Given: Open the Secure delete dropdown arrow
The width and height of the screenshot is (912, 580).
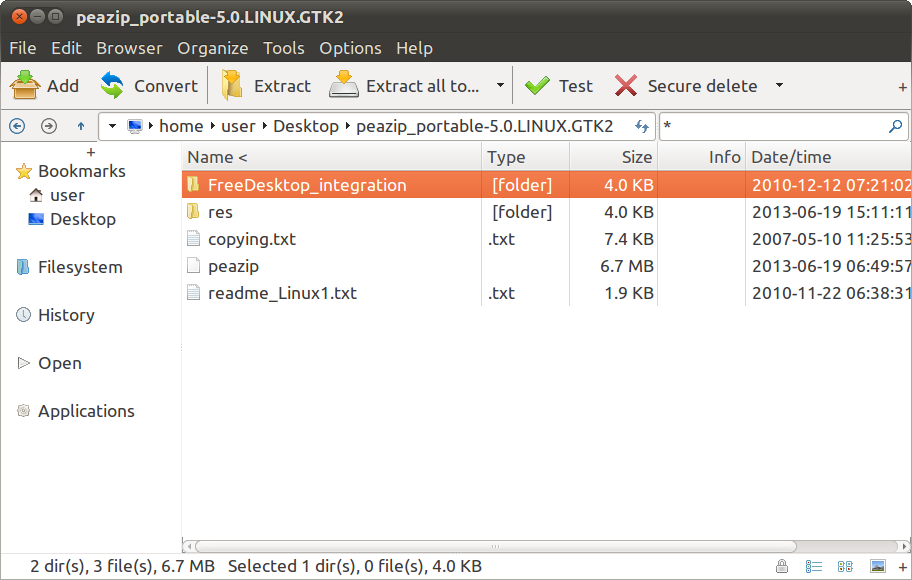Looking at the screenshot, I should pos(779,86).
